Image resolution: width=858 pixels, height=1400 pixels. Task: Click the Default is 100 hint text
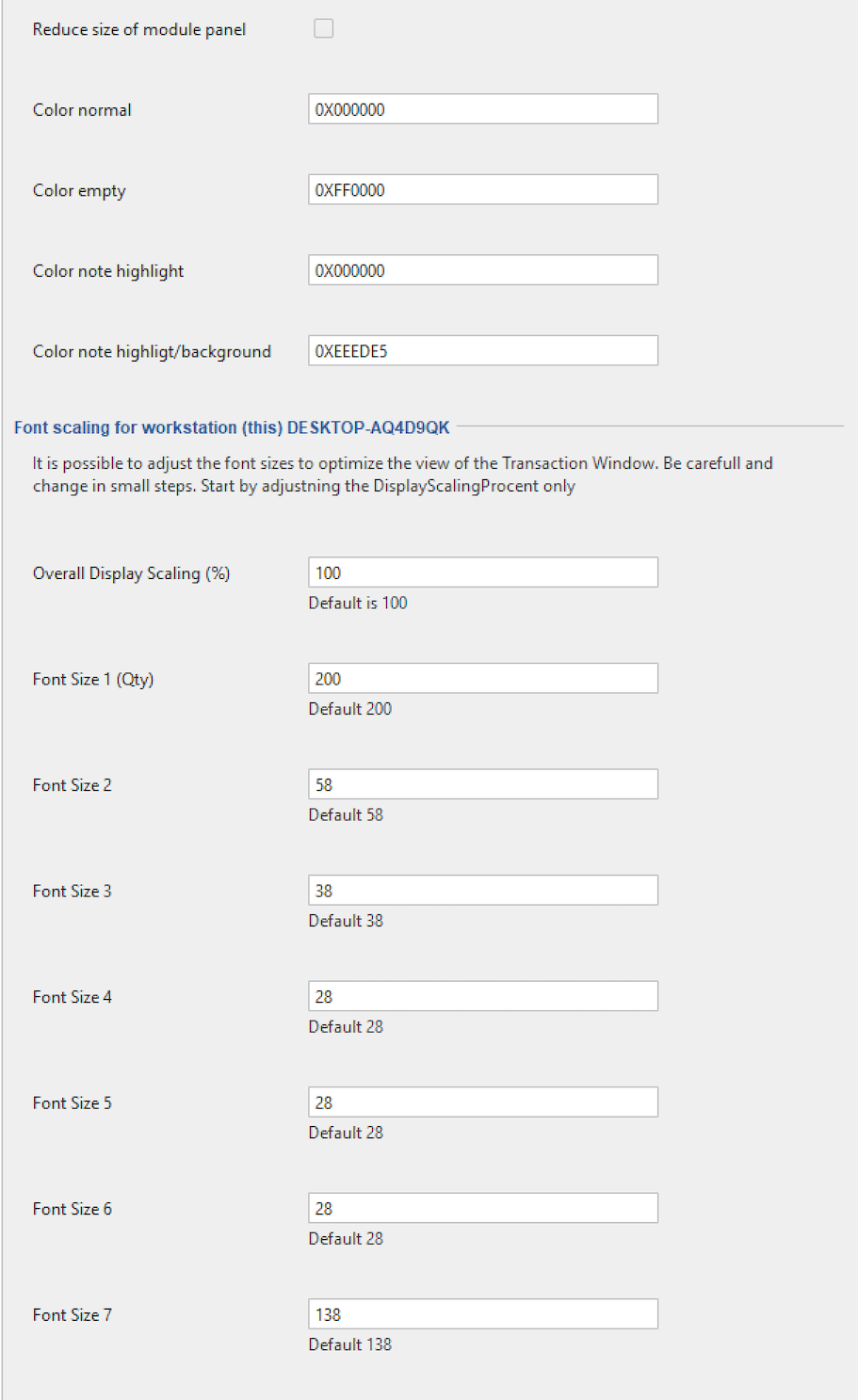(358, 603)
